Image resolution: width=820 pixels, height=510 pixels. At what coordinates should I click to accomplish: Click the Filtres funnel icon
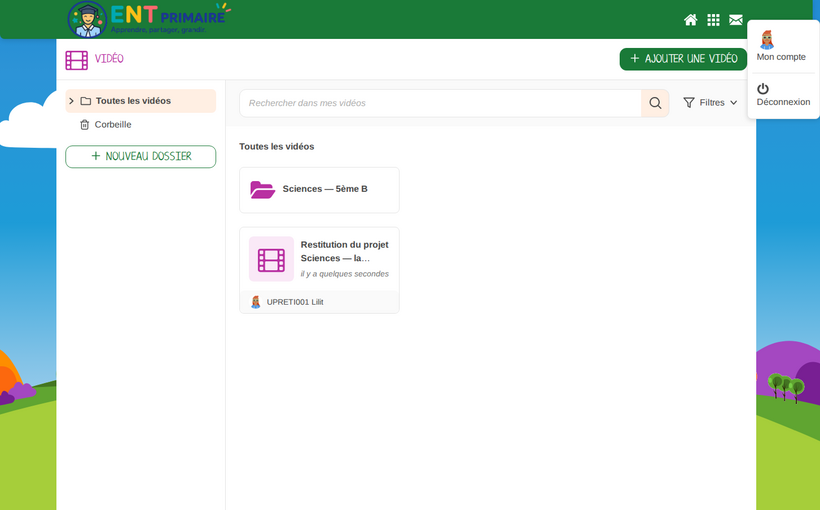point(689,103)
